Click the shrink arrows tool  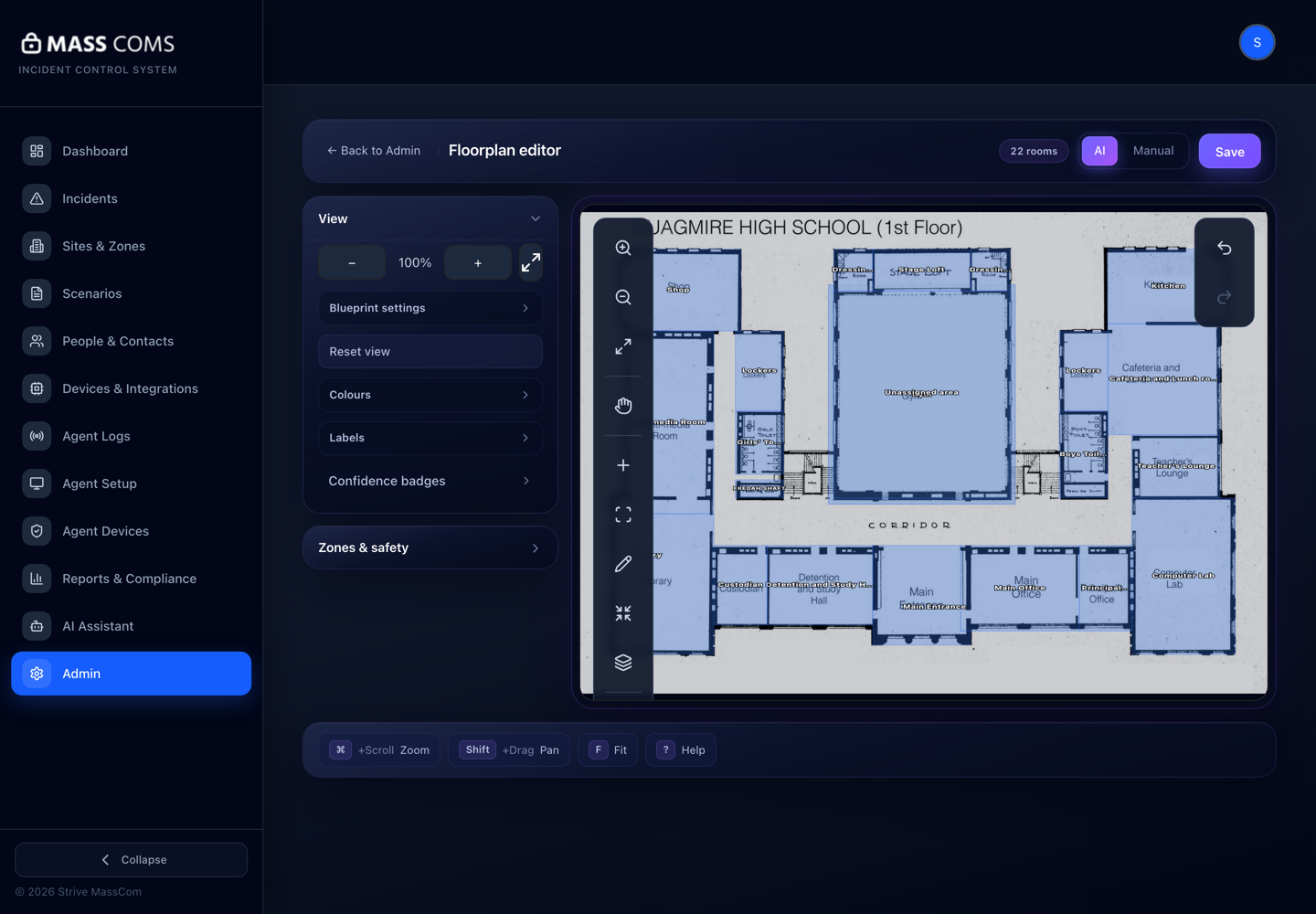tap(623, 613)
